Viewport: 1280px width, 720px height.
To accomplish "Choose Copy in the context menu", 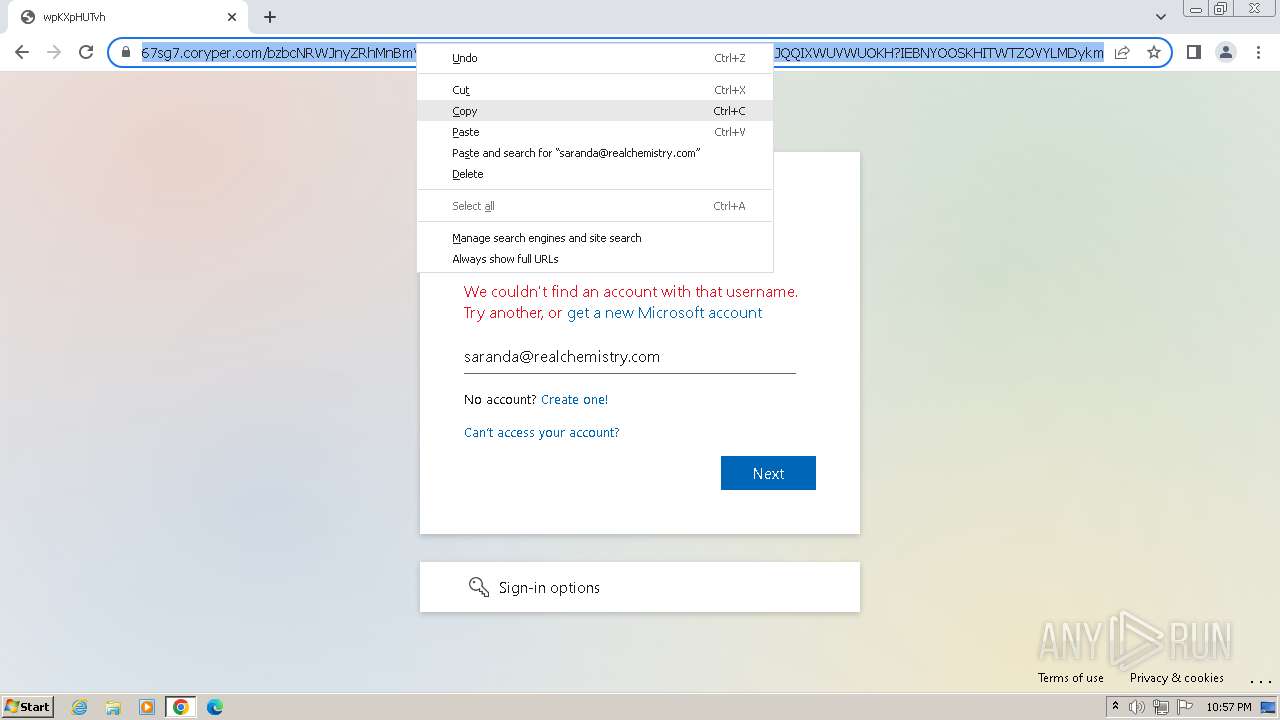I will click(x=595, y=111).
